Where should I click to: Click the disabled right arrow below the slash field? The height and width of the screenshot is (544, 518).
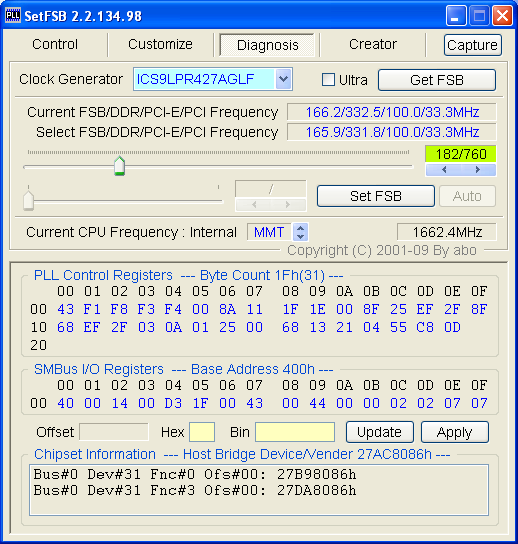[x=288, y=204]
